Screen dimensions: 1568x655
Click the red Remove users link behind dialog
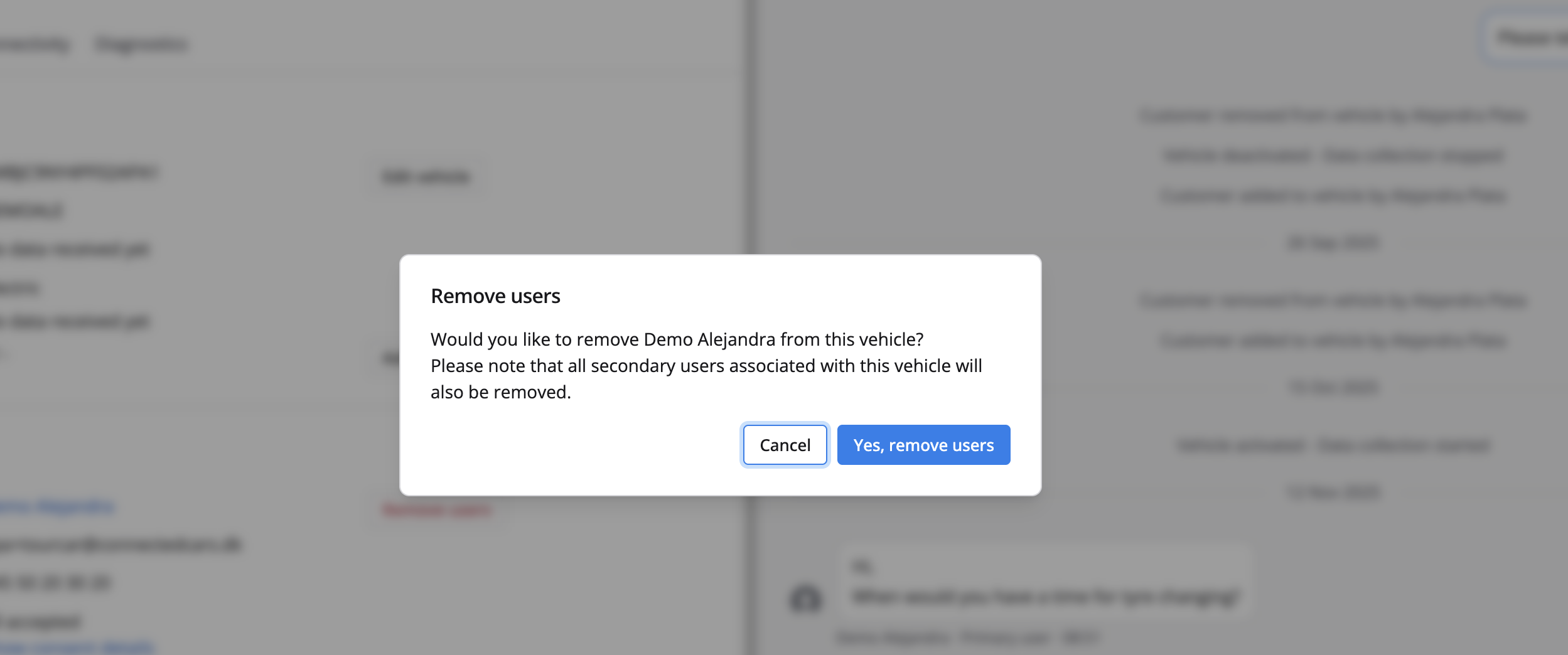(x=437, y=509)
